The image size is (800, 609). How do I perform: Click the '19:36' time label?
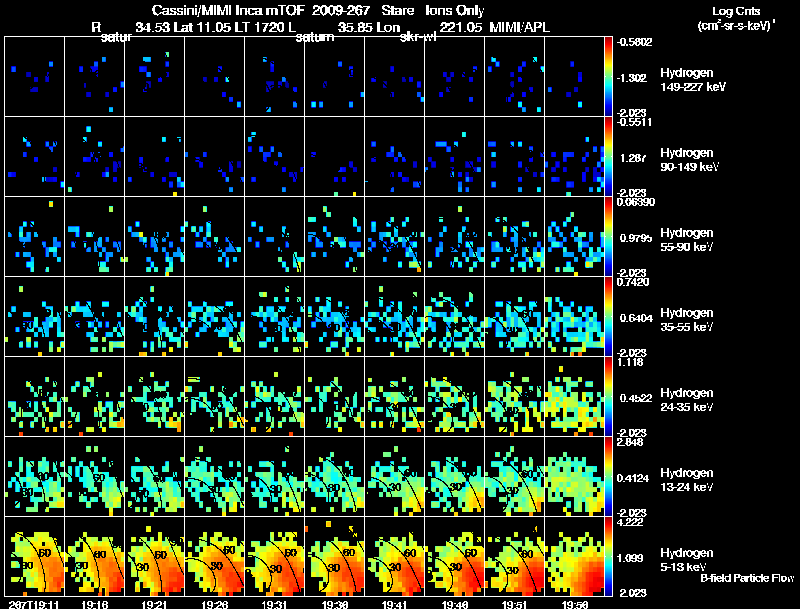click(334, 604)
